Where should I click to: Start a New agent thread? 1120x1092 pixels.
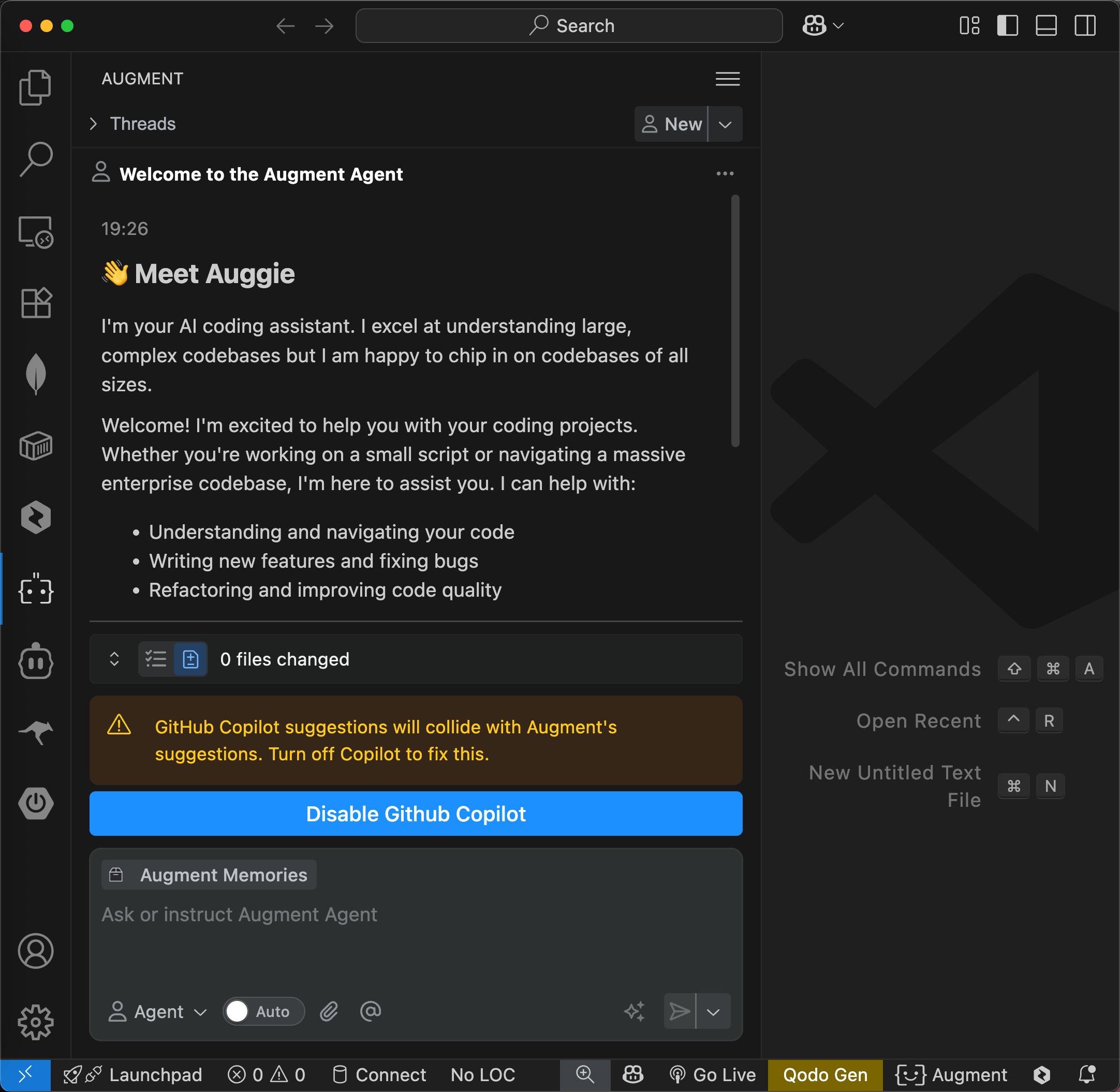(x=671, y=124)
